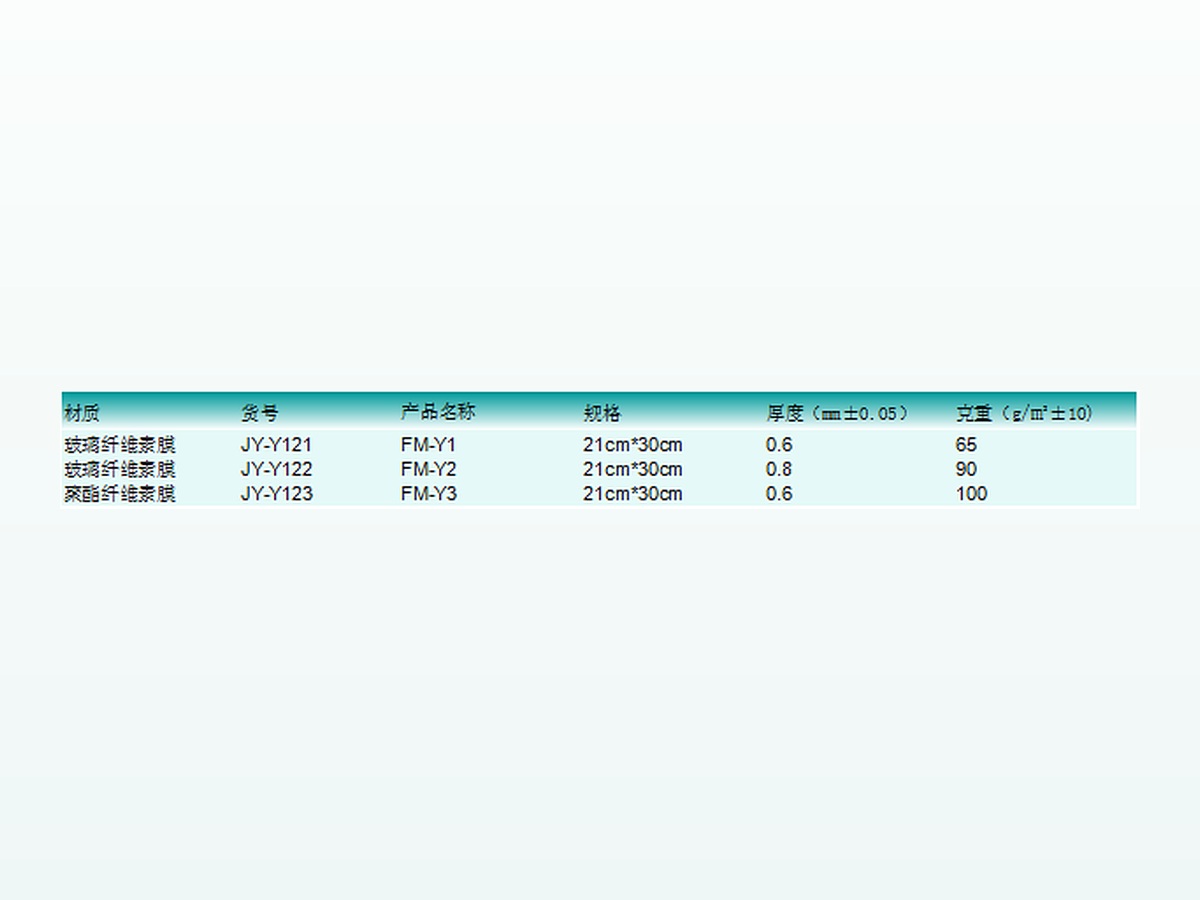Click product name FM-Y3
This screenshot has height=900, width=1200.
click(x=429, y=493)
